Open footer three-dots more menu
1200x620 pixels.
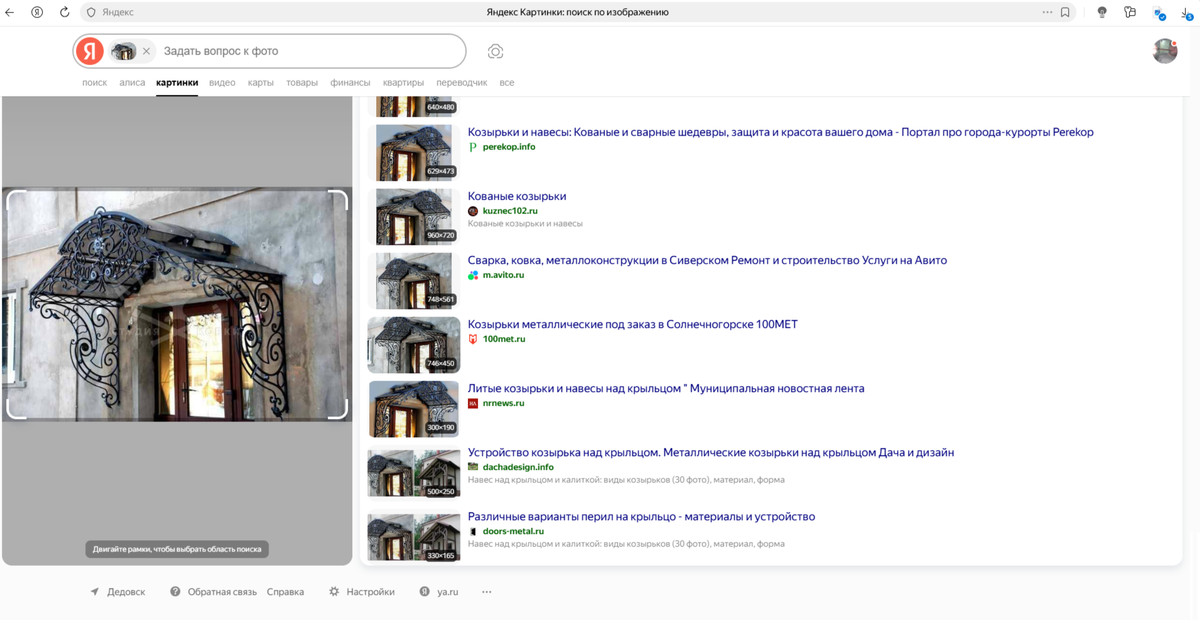487,592
